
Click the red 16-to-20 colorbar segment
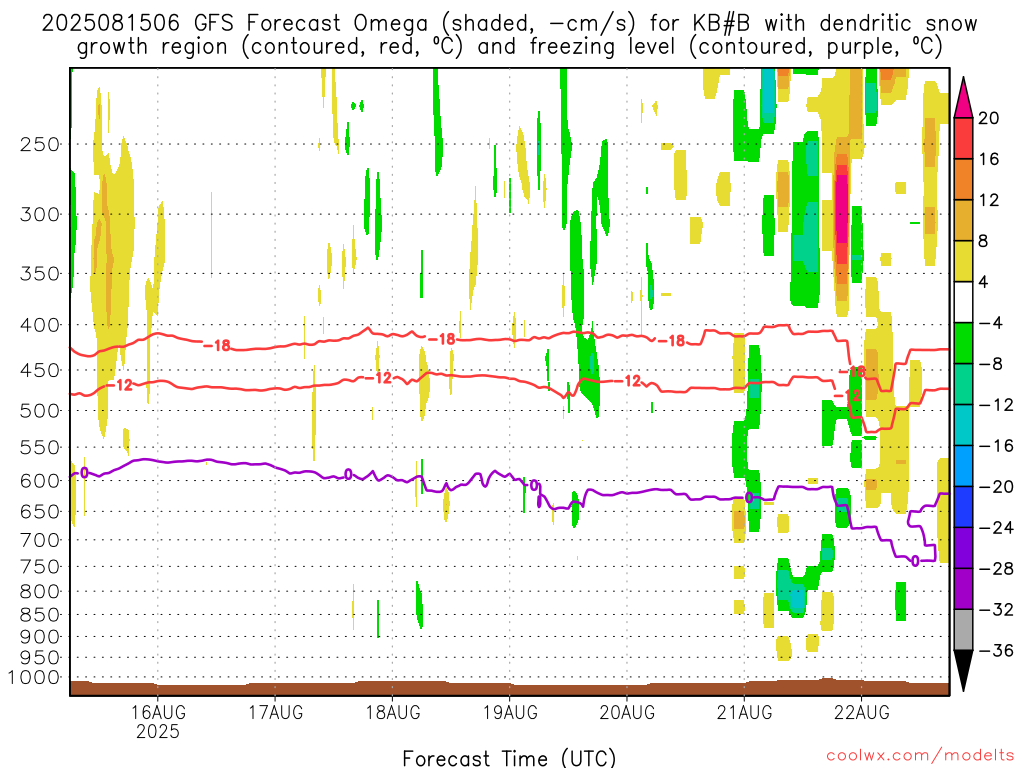pos(963,138)
